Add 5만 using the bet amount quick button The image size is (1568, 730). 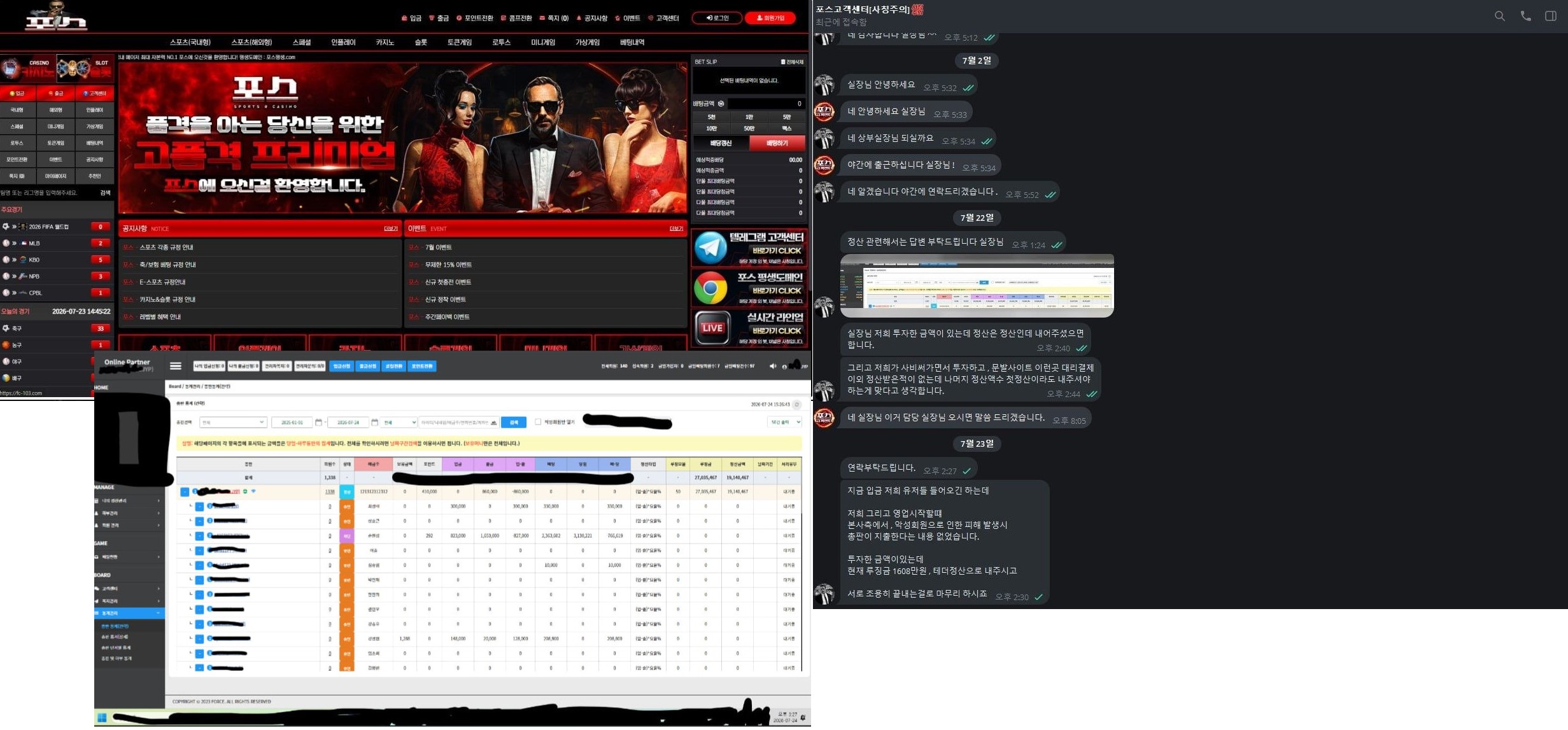pos(786,117)
